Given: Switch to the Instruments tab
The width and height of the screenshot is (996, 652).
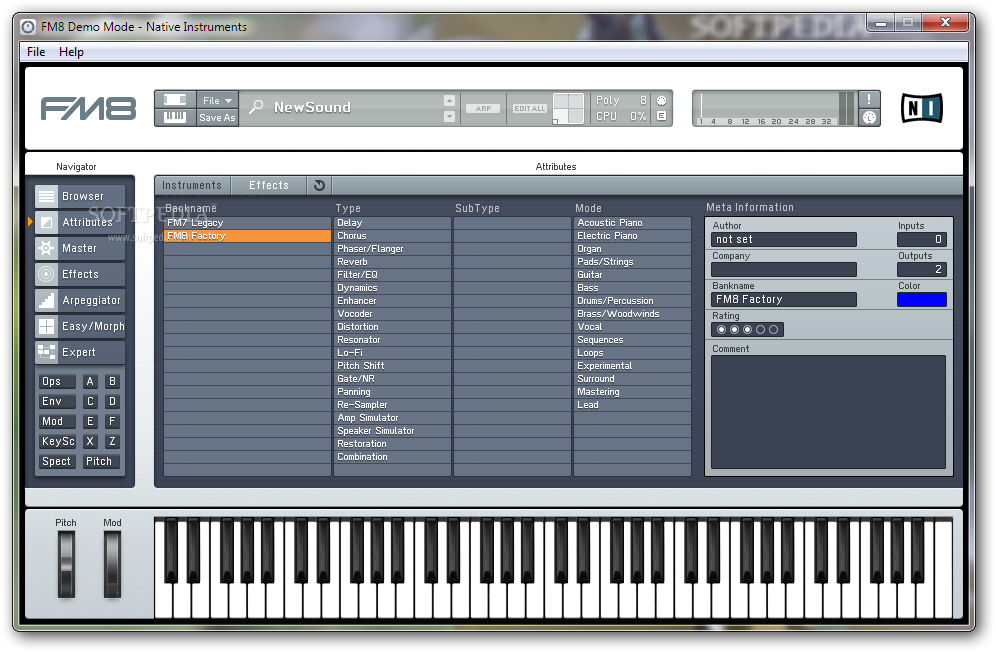Looking at the screenshot, I should 192,186.
